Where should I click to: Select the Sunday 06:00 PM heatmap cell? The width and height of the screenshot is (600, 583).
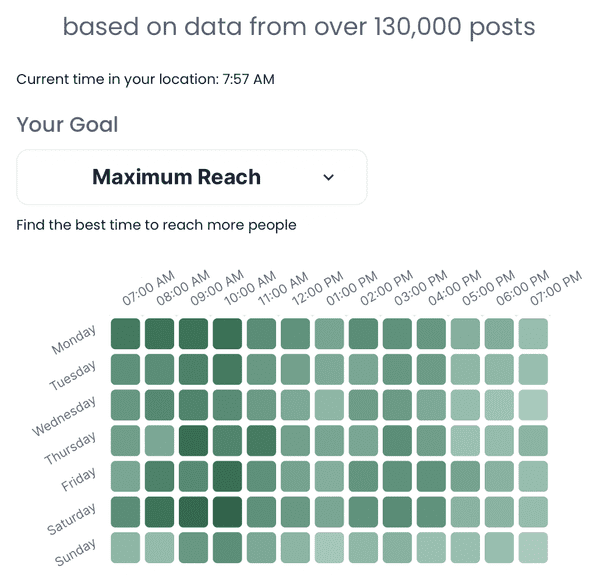(x=499, y=547)
